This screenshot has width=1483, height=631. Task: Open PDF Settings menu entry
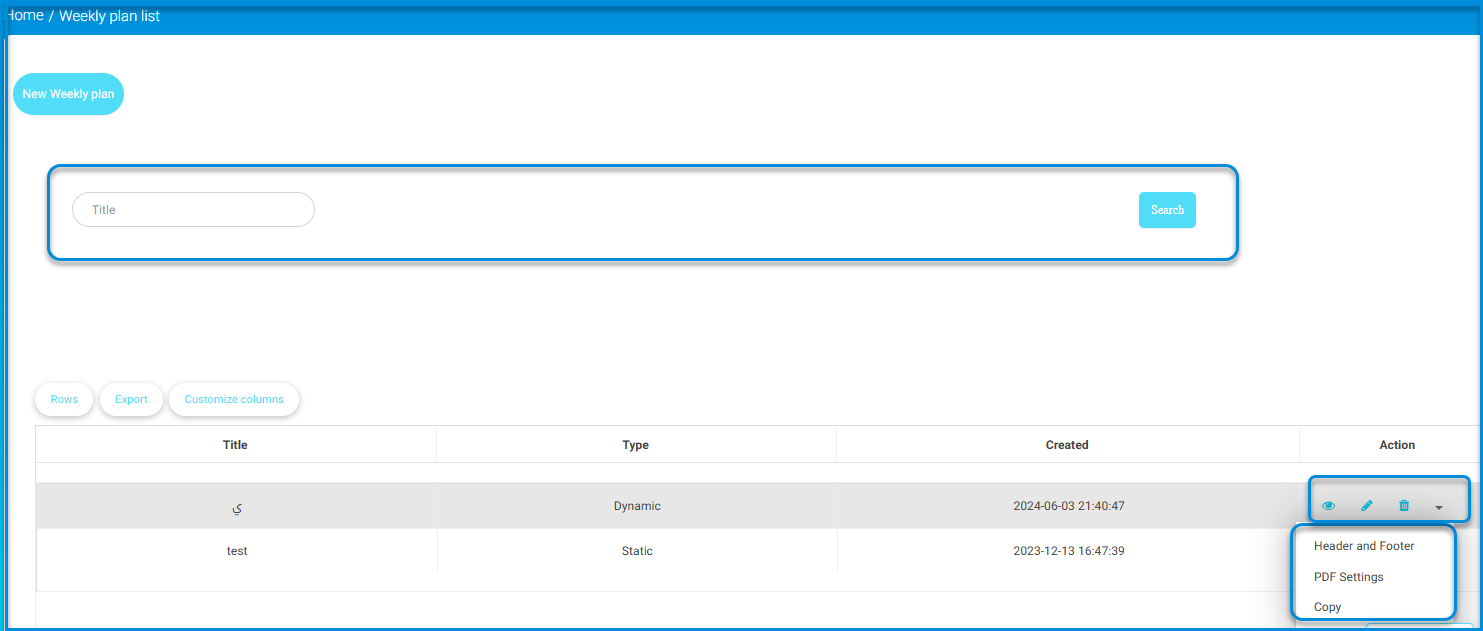tap(1349, 577)
